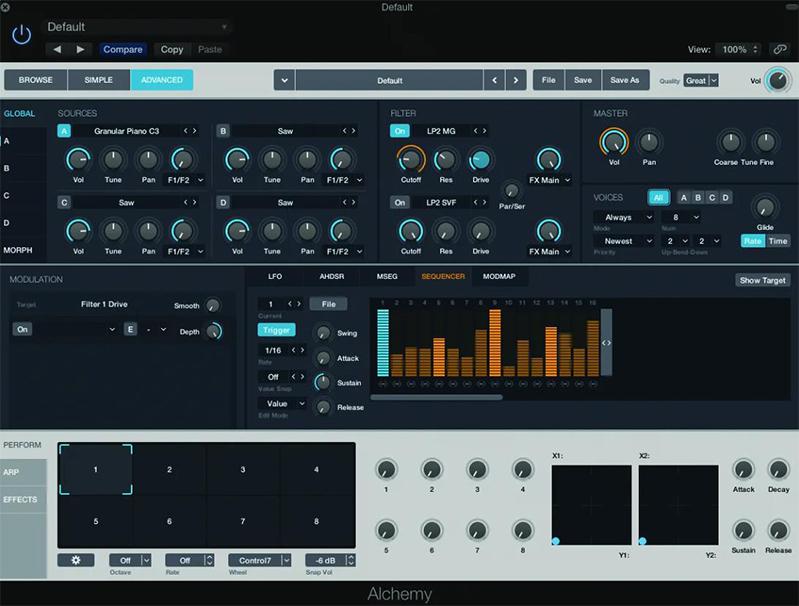Screen dimensions: 799x606
Task: Click Filter 1 Cutoff knob
Action: (411, 160)
